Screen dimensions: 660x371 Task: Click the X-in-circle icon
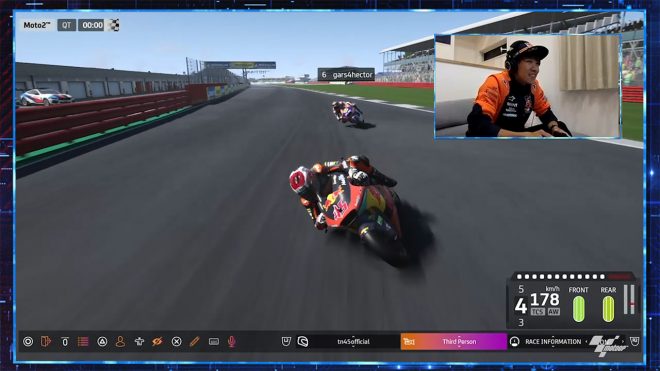pos(176,342)
